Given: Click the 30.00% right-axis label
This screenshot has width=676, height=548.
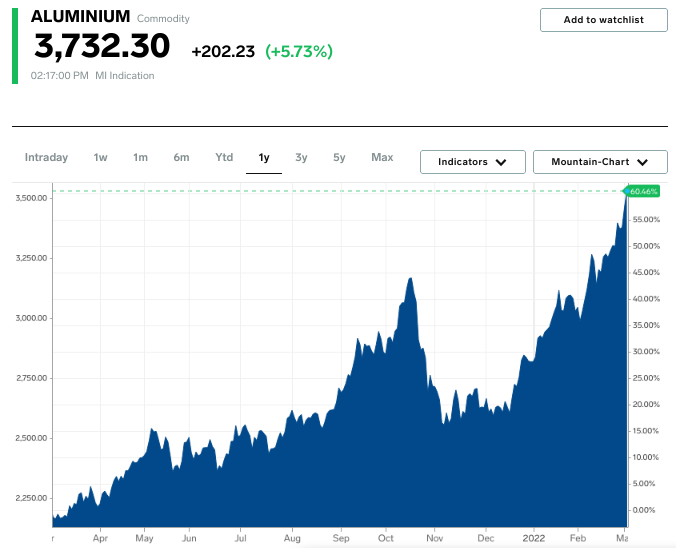Looking at the screenshot, I should (x=646, y=352).
